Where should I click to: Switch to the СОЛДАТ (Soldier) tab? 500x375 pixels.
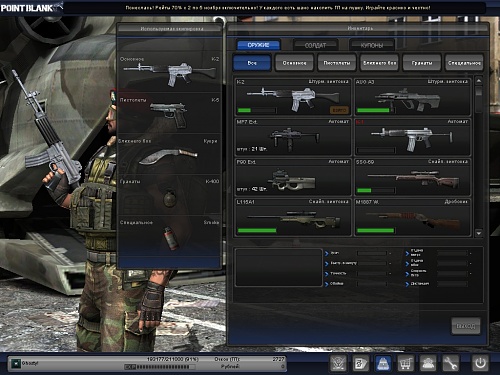(315, 45)
